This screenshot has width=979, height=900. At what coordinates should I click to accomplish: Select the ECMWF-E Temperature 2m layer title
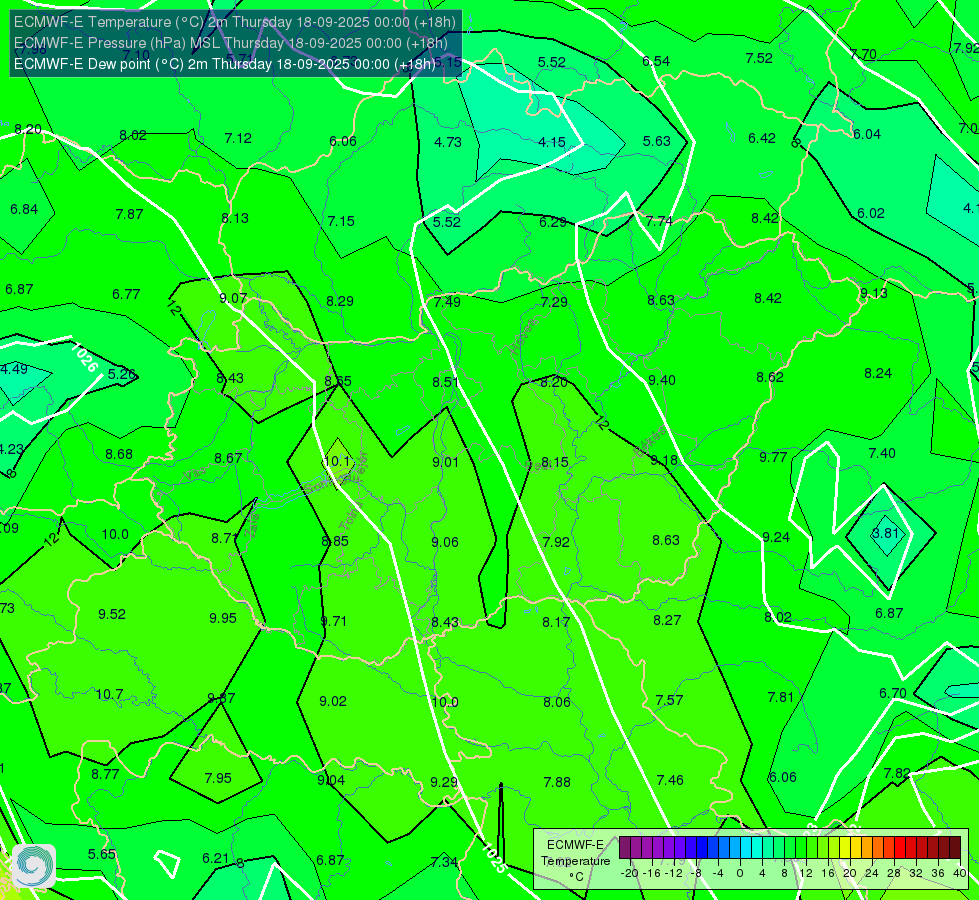235,22
